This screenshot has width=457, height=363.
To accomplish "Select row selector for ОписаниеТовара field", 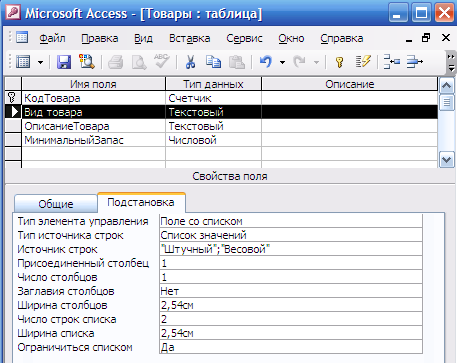I will click(13, 126).
